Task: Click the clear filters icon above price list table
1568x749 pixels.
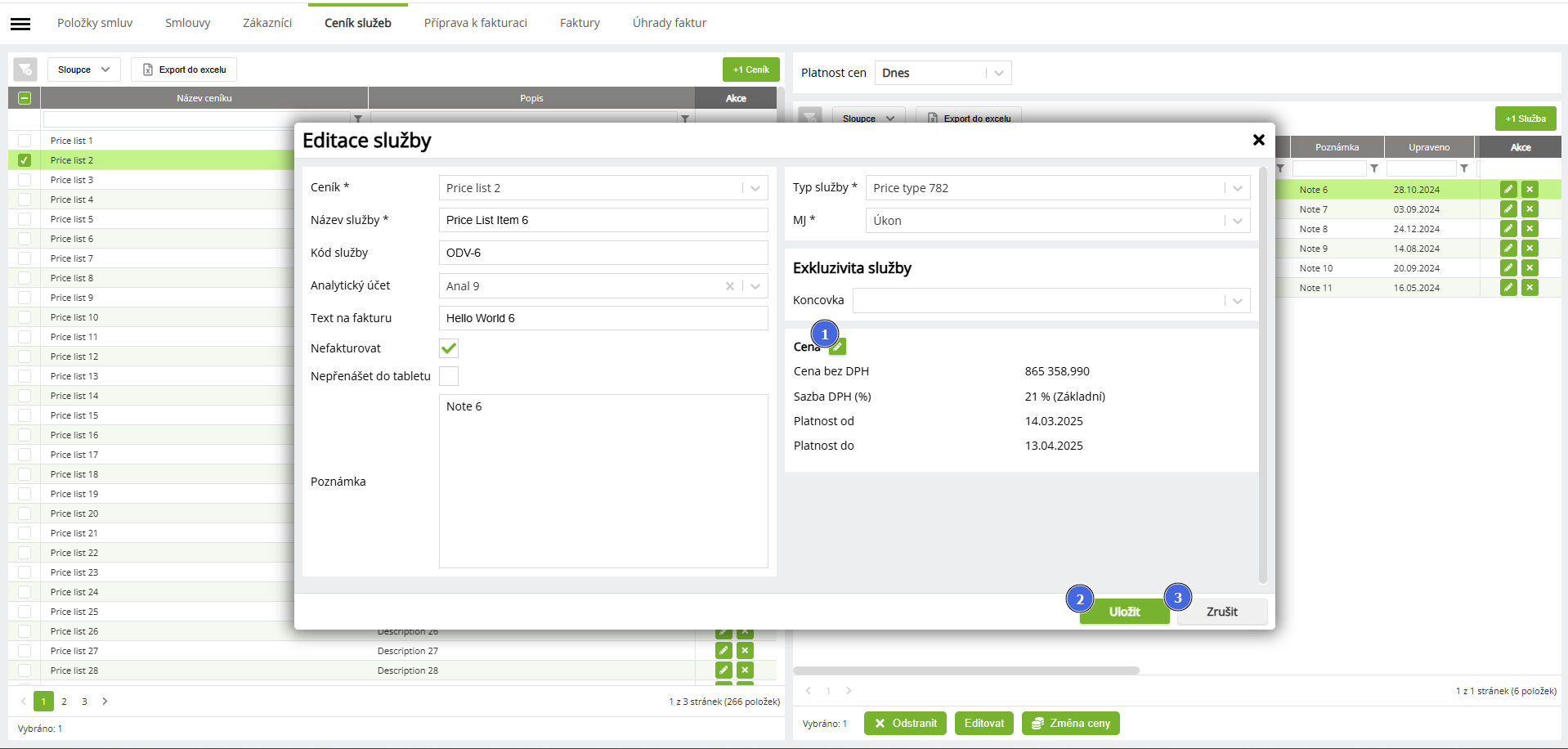Action: pos(25,70)
